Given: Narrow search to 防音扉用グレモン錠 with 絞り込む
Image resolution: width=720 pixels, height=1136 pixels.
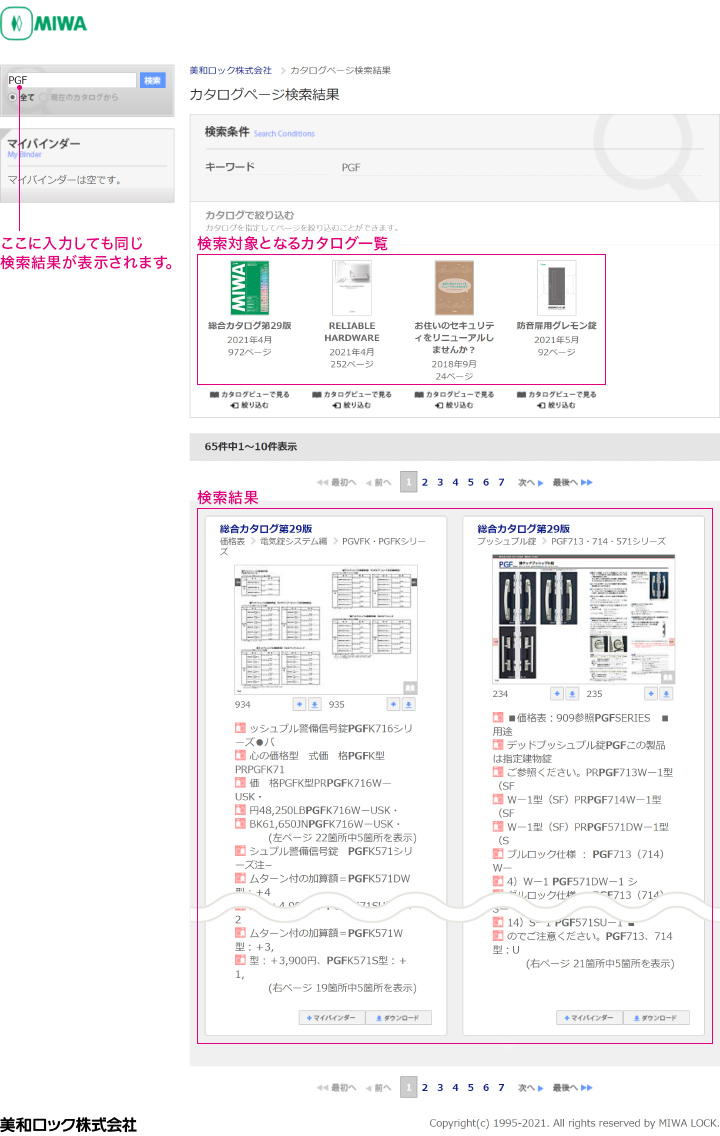Looking at the screenshot, I should point(556,405).
